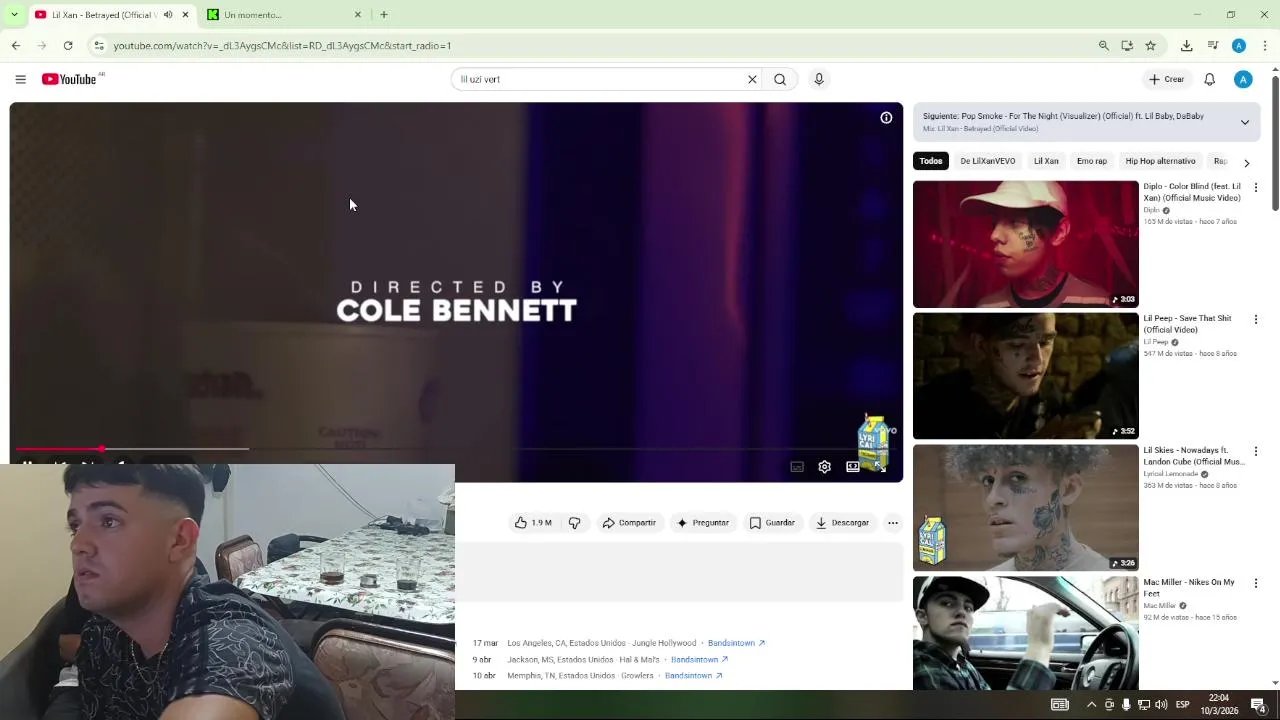Switch to the 'Un momento...' tab

pyautogui.click(x=279, y=15)
